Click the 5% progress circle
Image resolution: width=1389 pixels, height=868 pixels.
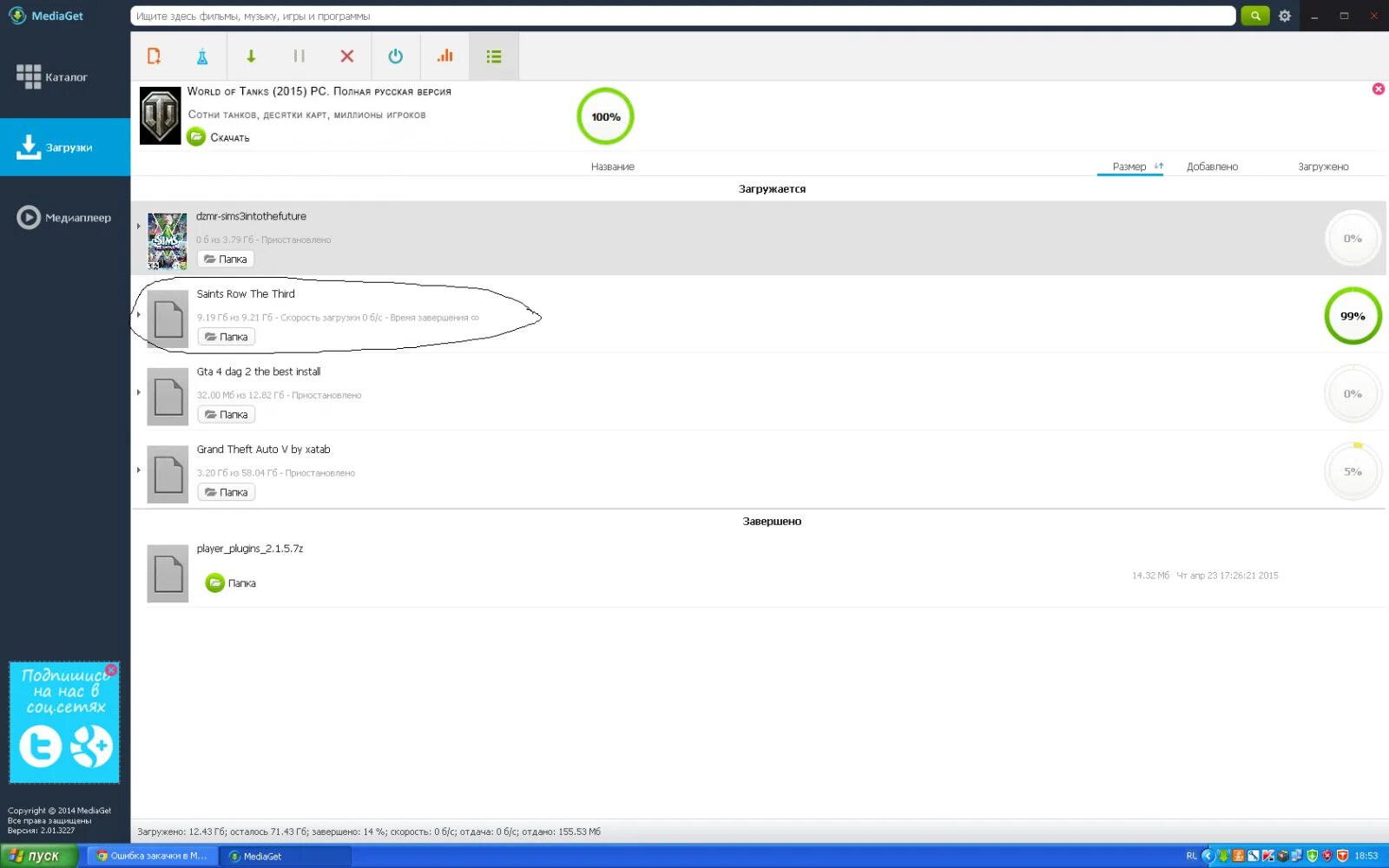click(x=1353, y=471)
